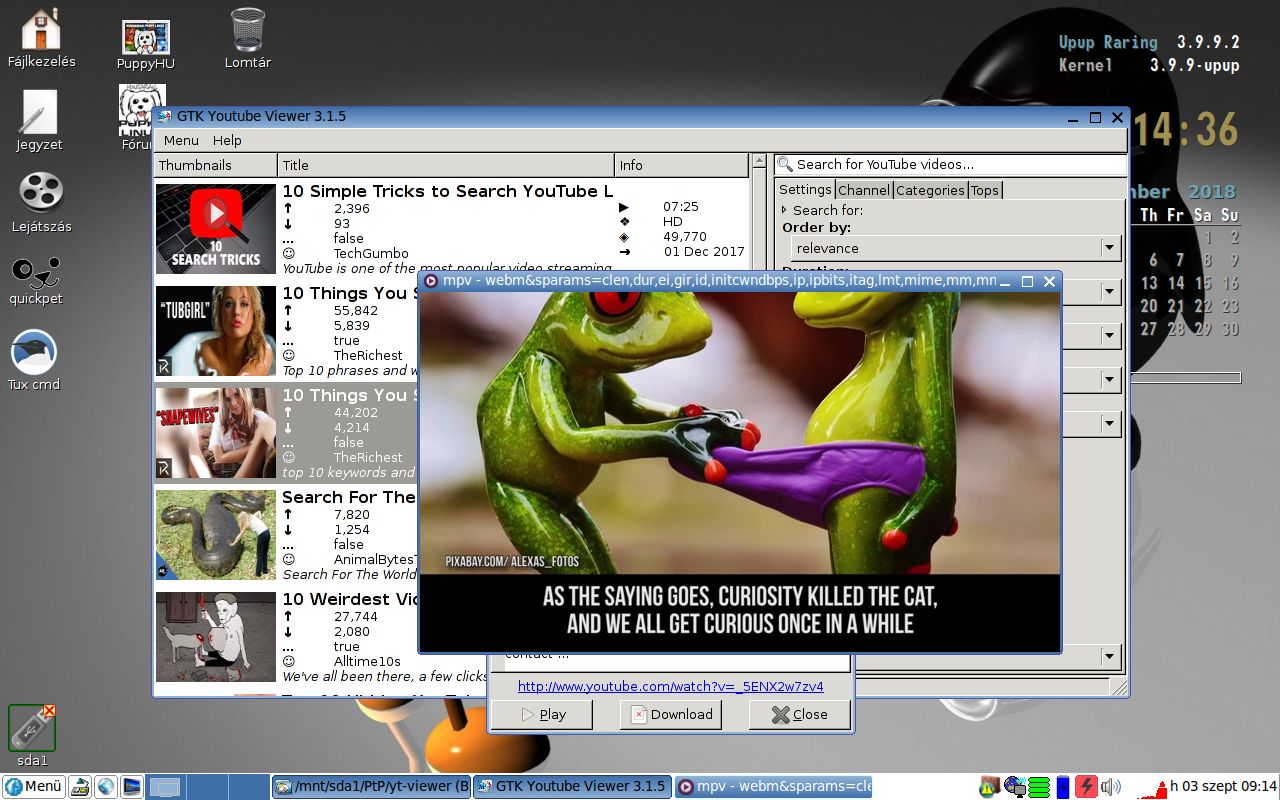Click author name TheRichest under TUBGIRL video
This screenshot has height=800, width=1280.
(368, 355)
